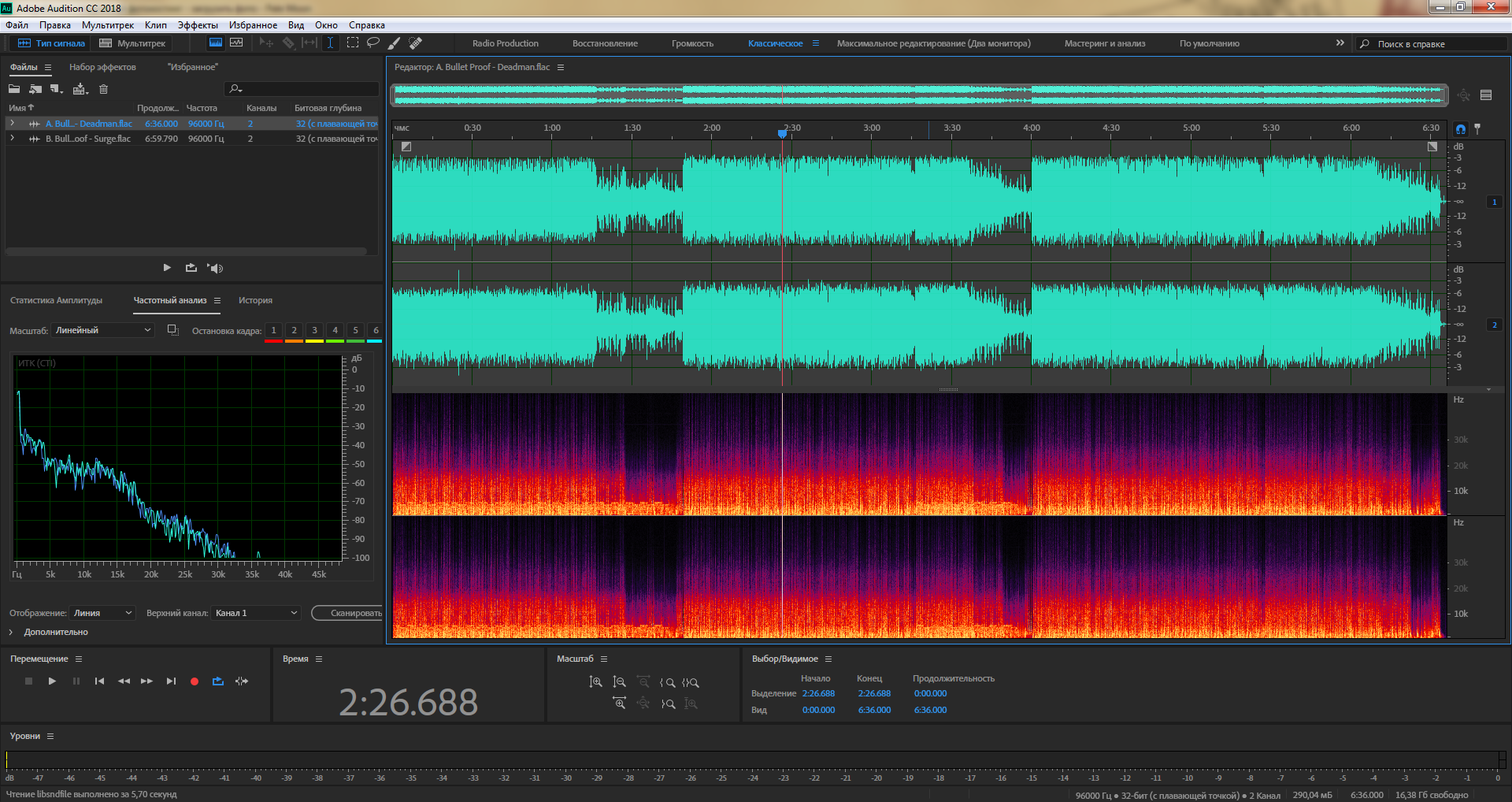The width and height of the screenshot is (1512, 802).
Task: Select the Lasso Selection tool
Action: 373,43
